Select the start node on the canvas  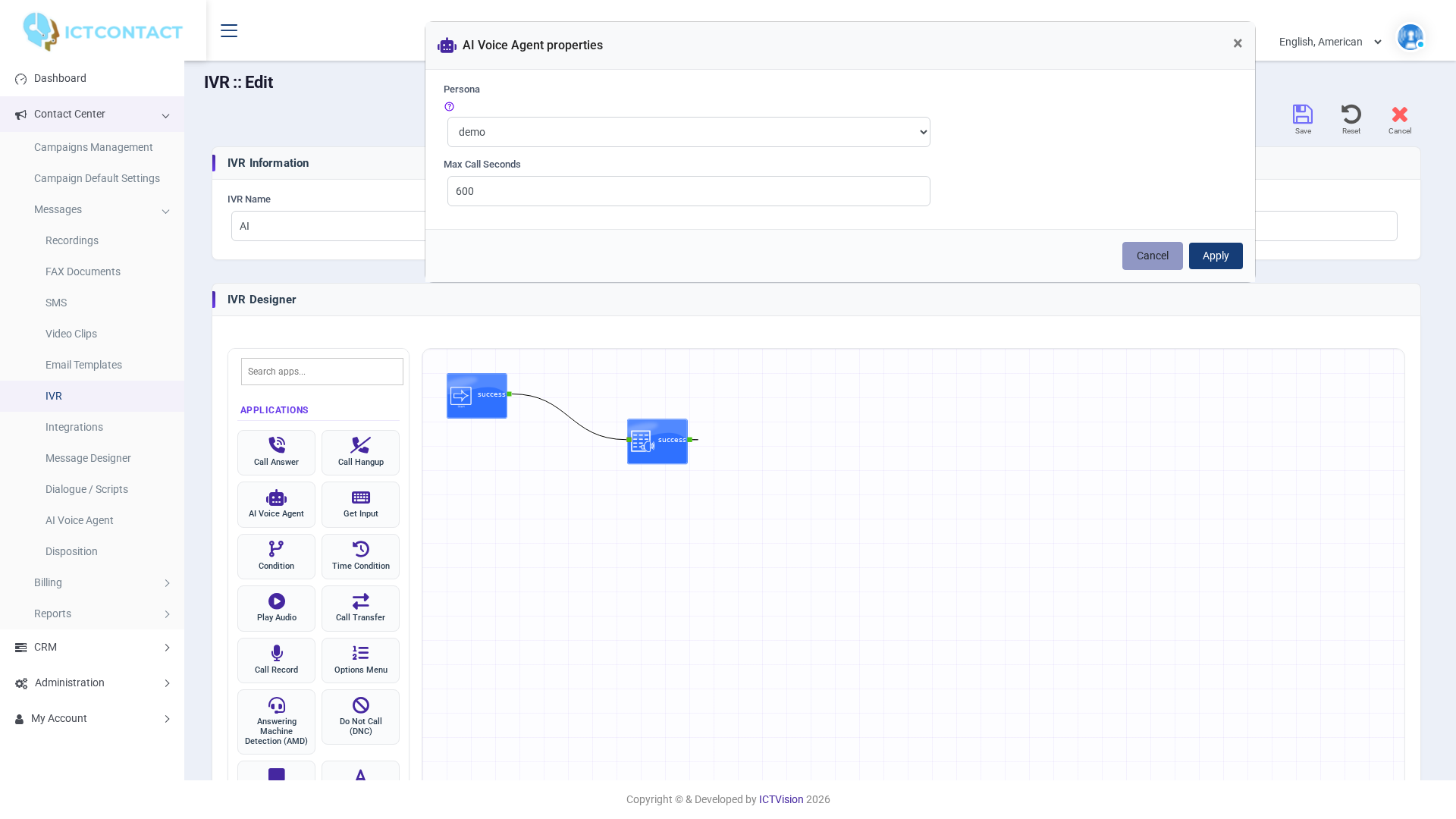point(476,396)
